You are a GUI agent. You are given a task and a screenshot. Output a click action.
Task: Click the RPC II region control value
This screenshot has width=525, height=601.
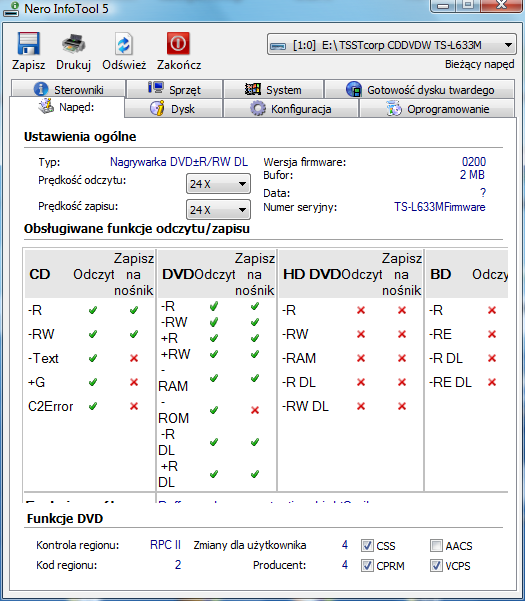pyautogui.click(x=165, y=545)
